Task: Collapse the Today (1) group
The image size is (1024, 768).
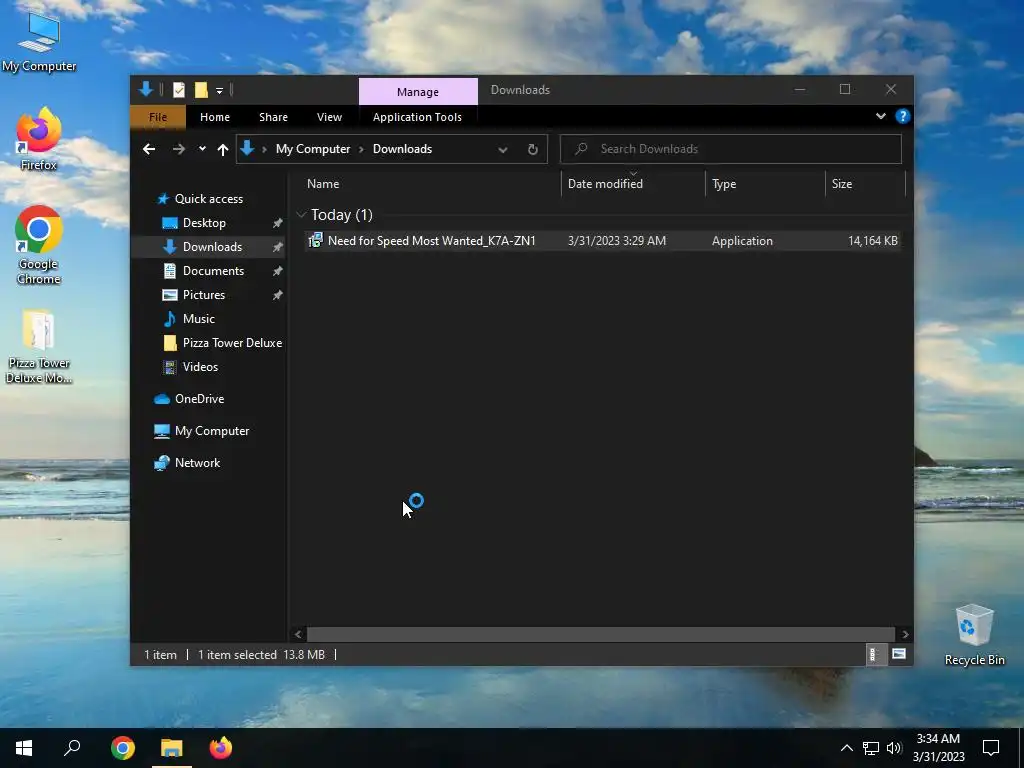Action: (301, 214)
